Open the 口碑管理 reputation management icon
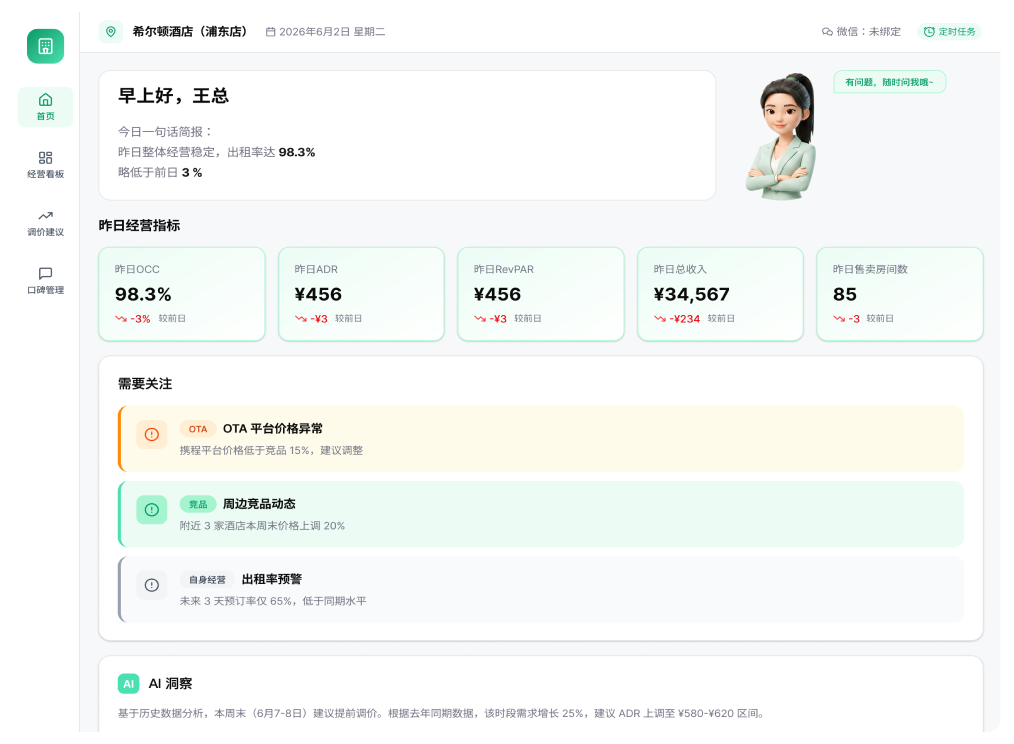This screenshot has height=744, width=1014. click(x=45, y=274)
